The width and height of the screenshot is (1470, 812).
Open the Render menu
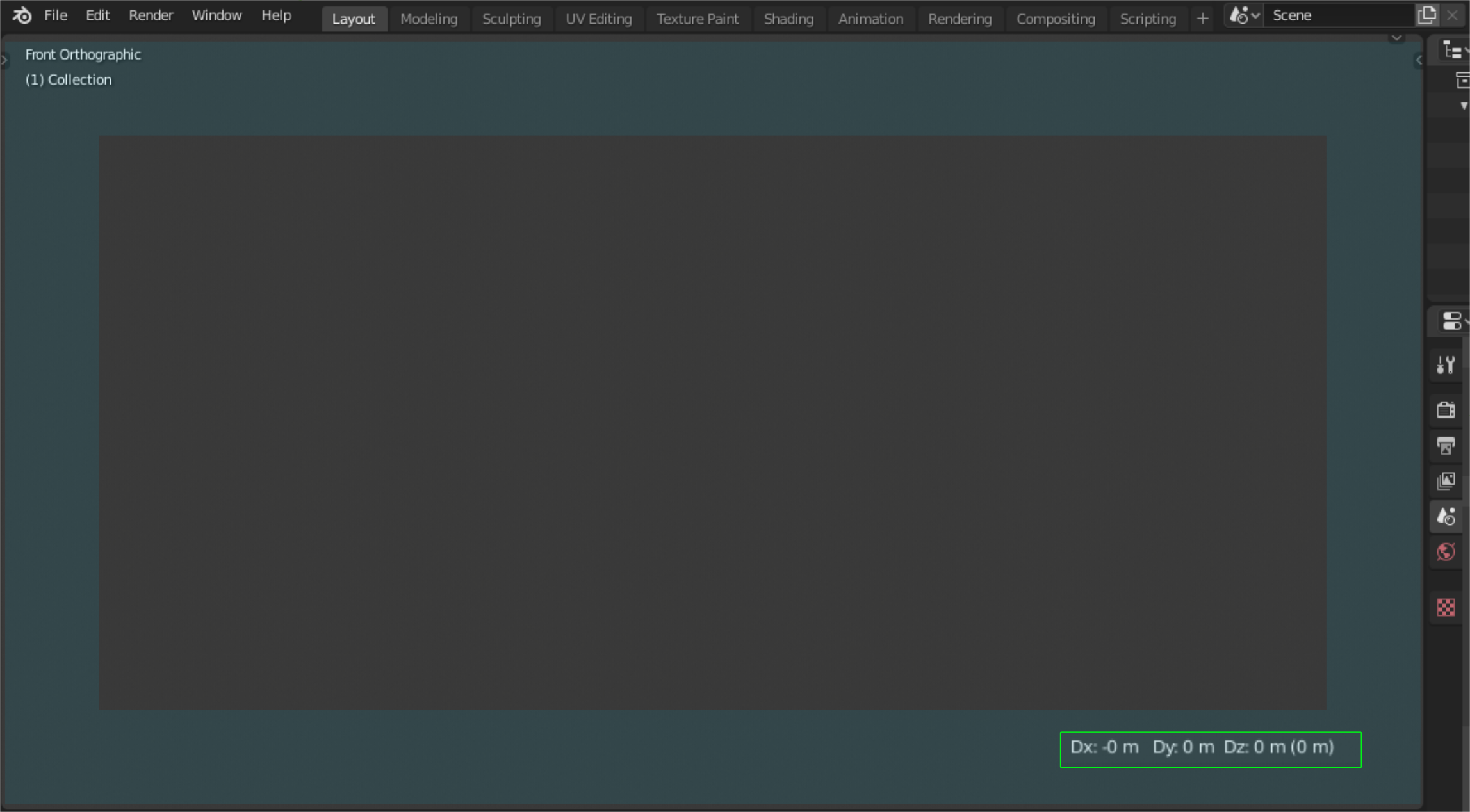(151, 15)
